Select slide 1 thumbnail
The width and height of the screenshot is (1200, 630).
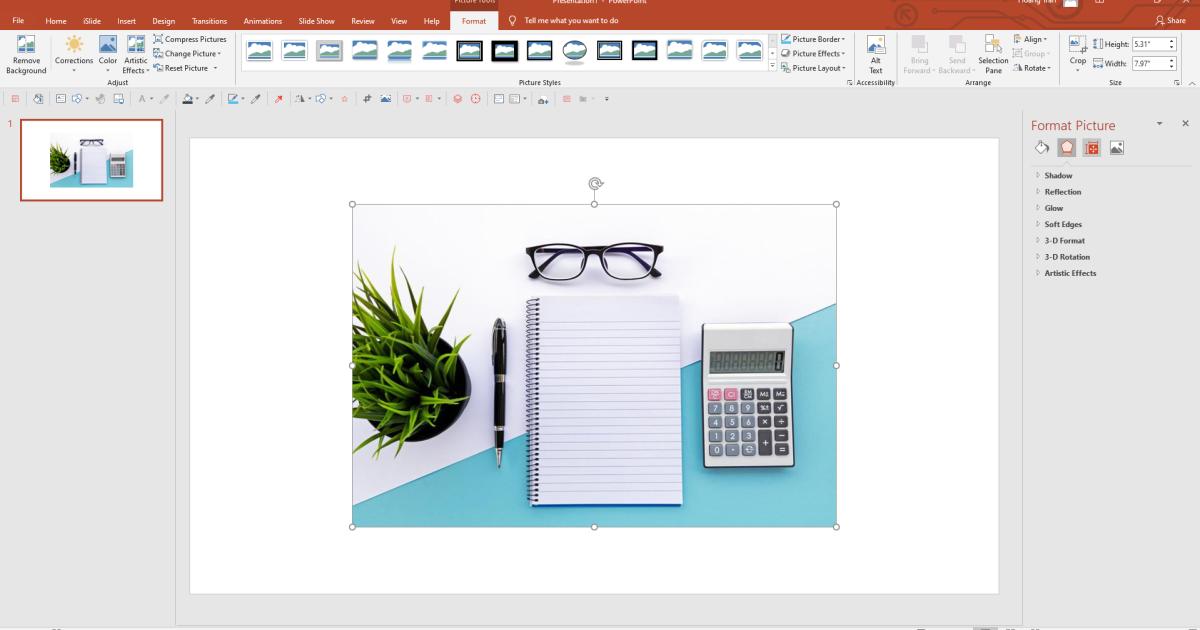coord(91,159)
